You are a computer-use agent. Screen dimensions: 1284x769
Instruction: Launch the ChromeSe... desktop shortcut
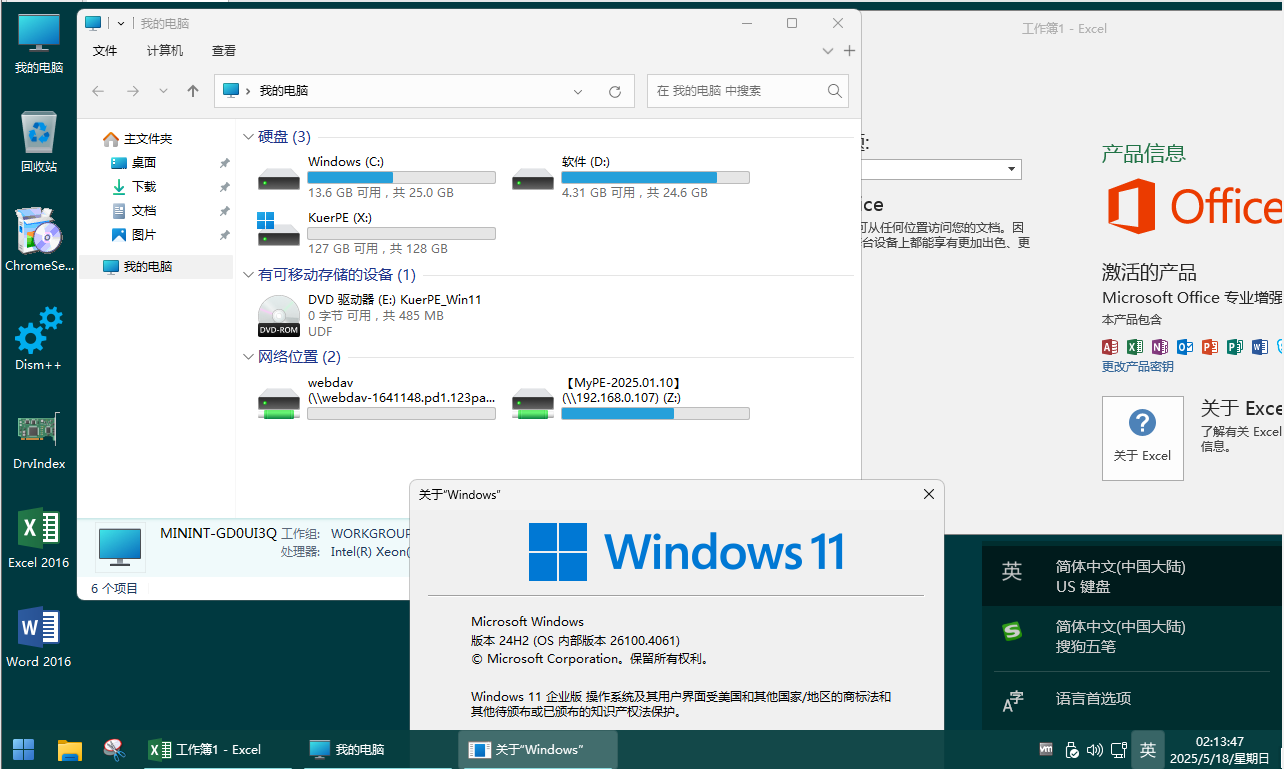pos(39,241)
